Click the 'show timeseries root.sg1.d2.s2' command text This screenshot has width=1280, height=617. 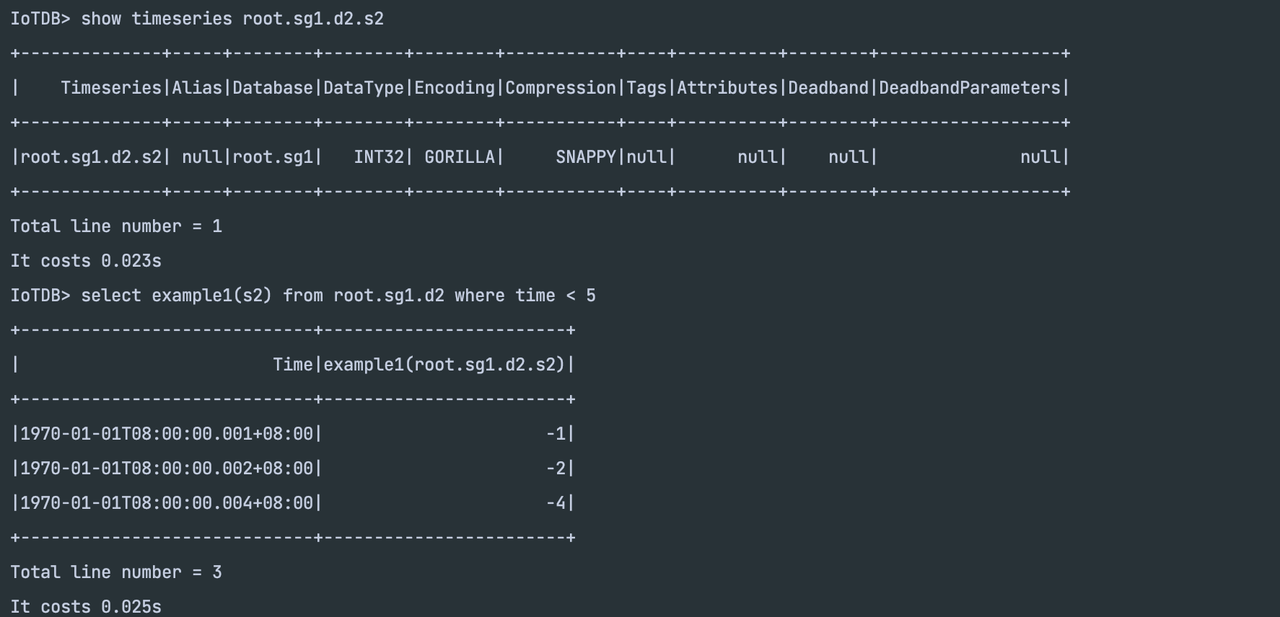(x=232, y=19)
